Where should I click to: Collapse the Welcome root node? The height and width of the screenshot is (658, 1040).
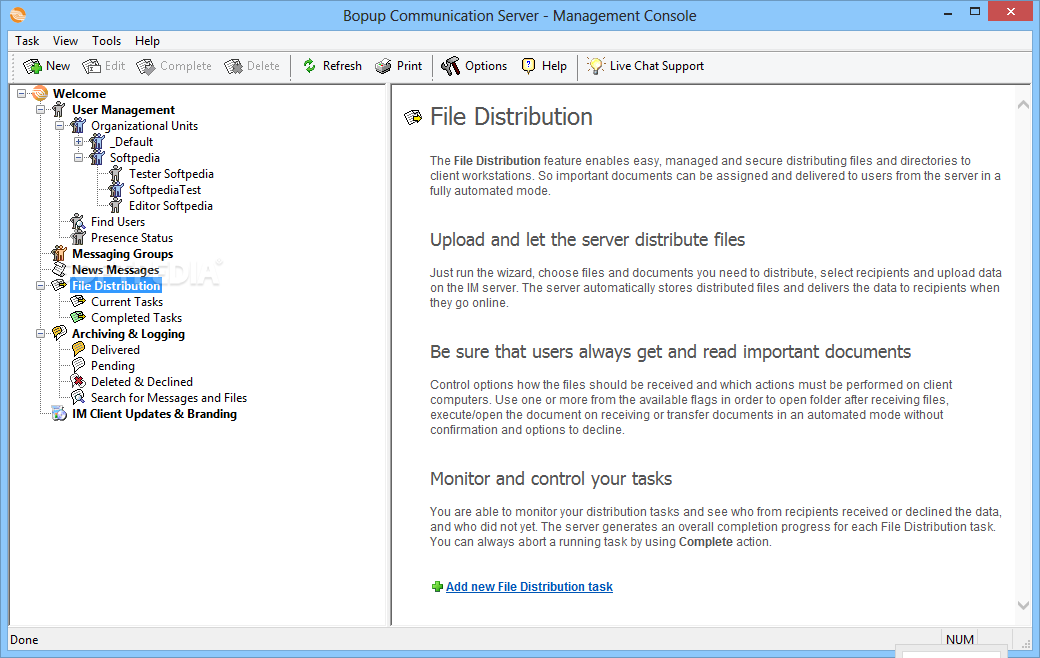pyautogui.click(x=22, y=94)
